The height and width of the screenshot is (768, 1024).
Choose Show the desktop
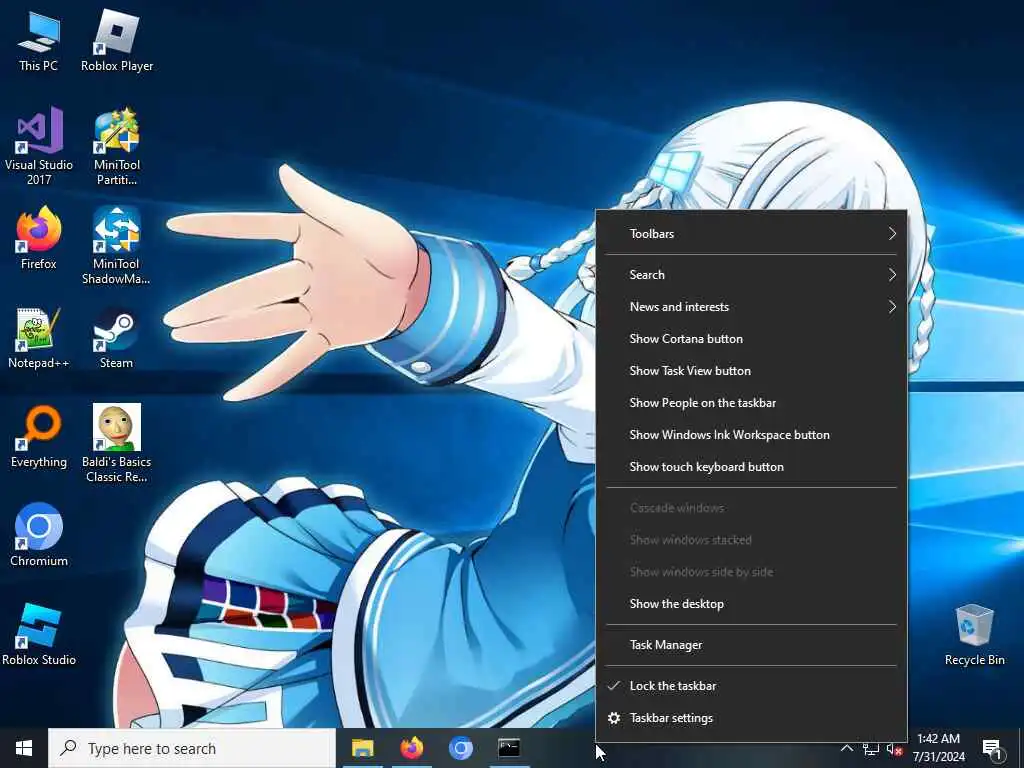(752, 604)
